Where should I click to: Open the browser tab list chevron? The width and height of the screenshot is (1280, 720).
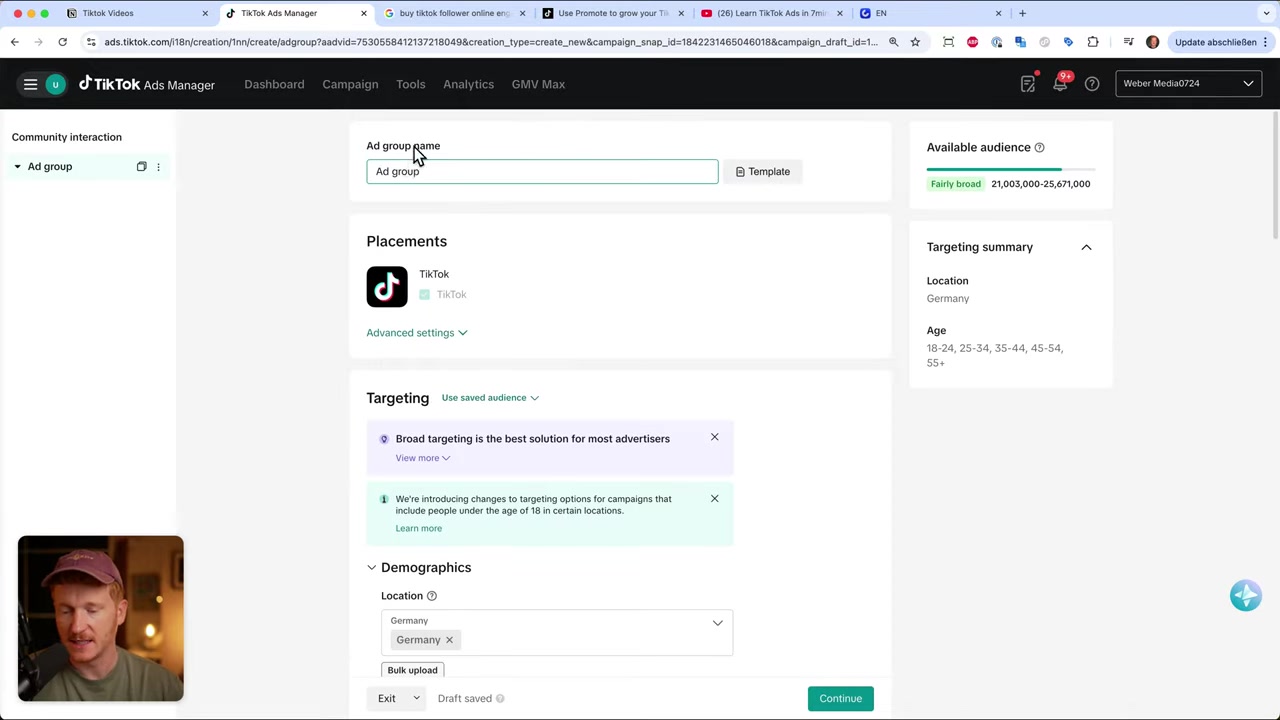(x=1267, y=13)
